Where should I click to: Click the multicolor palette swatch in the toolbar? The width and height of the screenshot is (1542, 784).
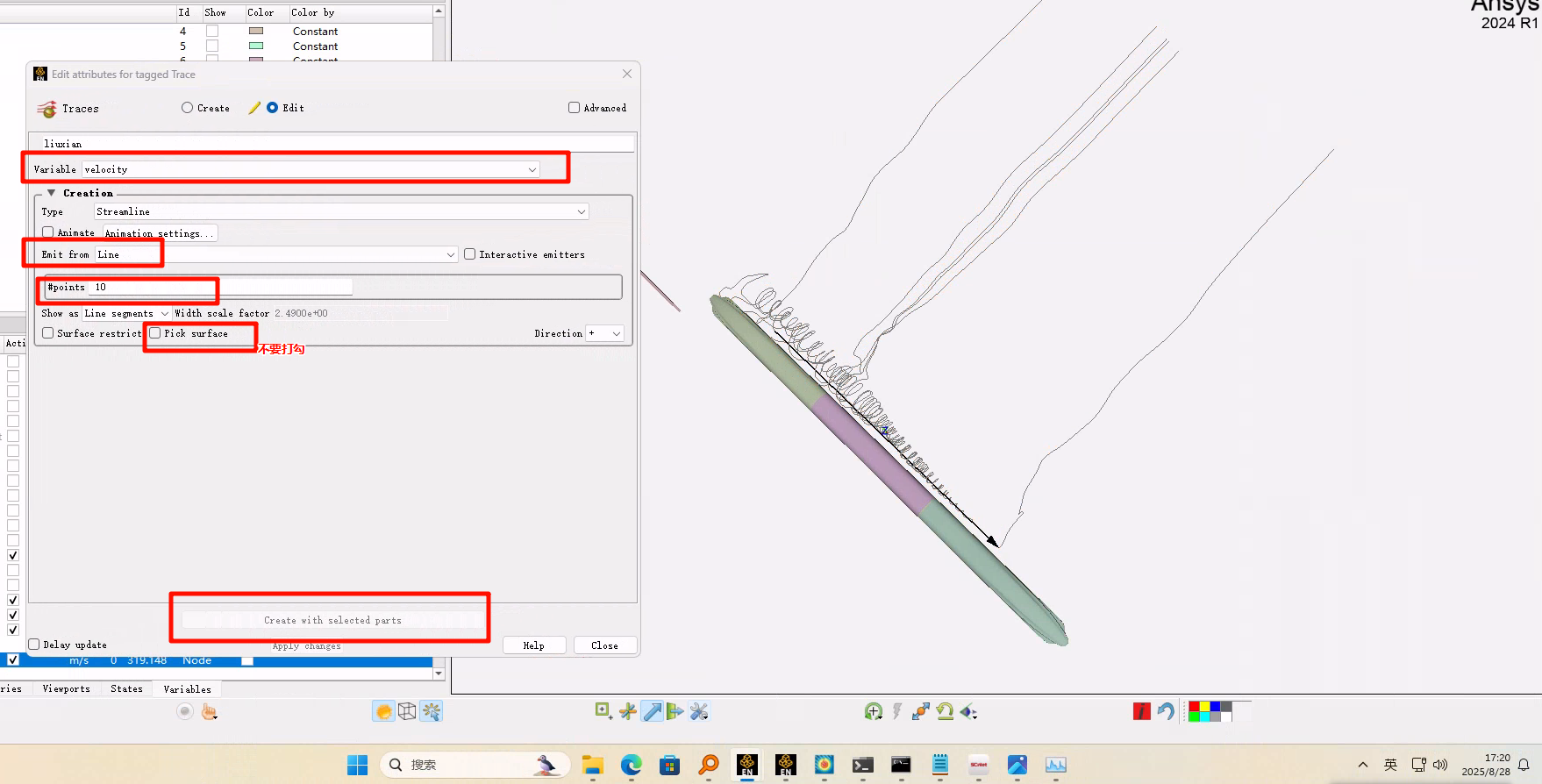pyautogui.click(x=1210, y=711)
